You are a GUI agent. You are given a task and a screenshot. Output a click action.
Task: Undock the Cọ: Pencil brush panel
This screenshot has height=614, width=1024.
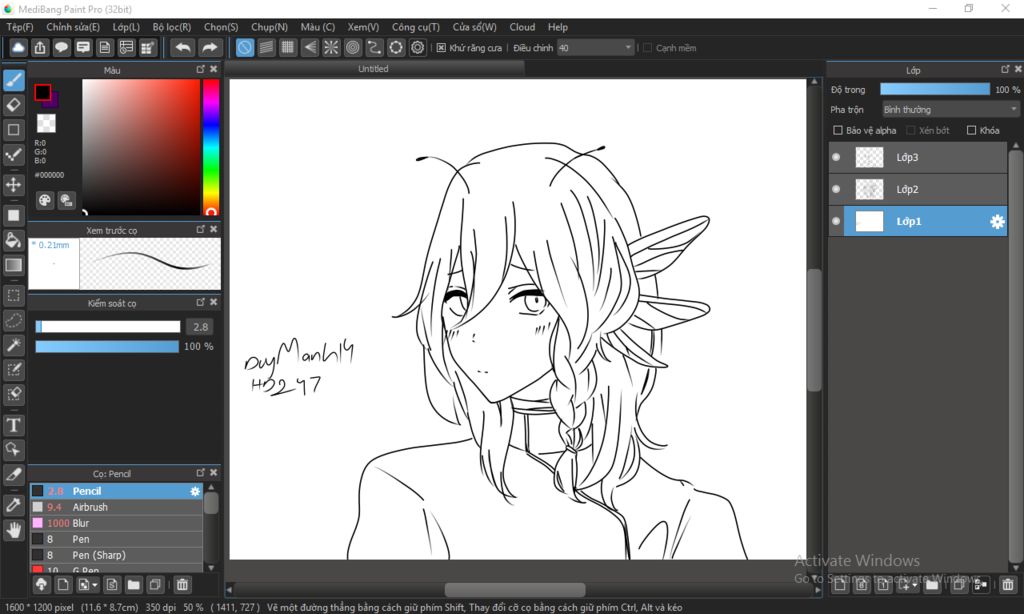pos(200,472)
